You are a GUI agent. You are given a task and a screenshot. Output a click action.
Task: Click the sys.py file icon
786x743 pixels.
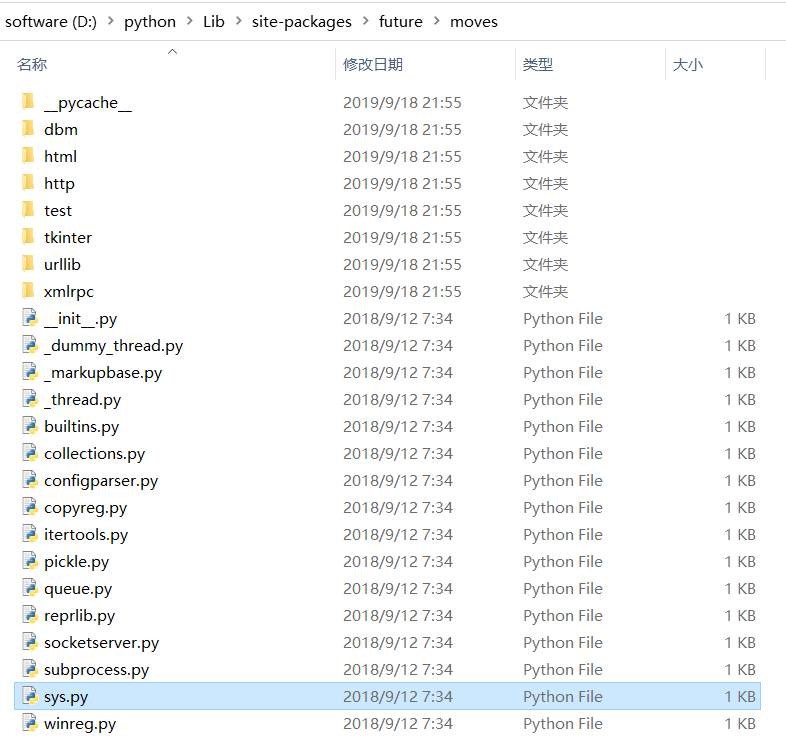click(30, 696)
